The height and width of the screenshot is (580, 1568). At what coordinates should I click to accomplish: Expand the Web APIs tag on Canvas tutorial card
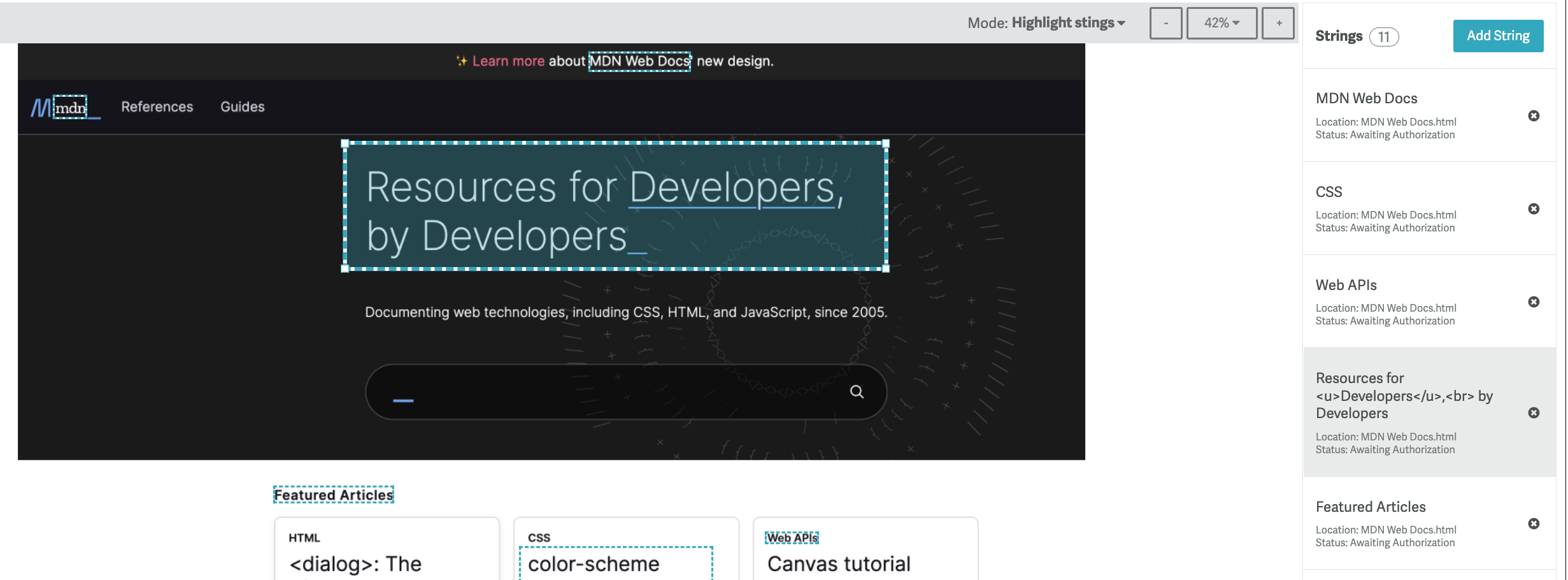point(792,537)
